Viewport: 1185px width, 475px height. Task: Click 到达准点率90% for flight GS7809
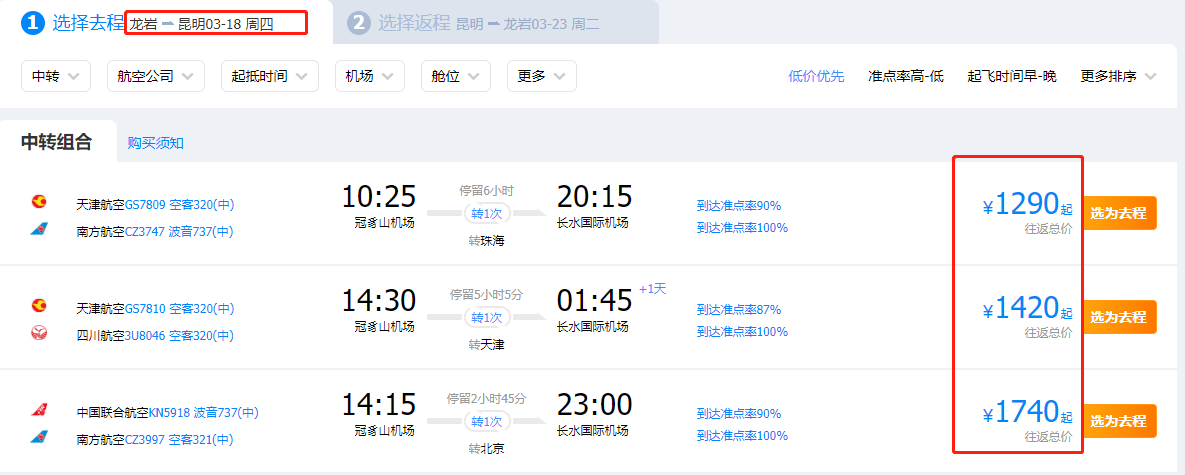pos(738,205)
